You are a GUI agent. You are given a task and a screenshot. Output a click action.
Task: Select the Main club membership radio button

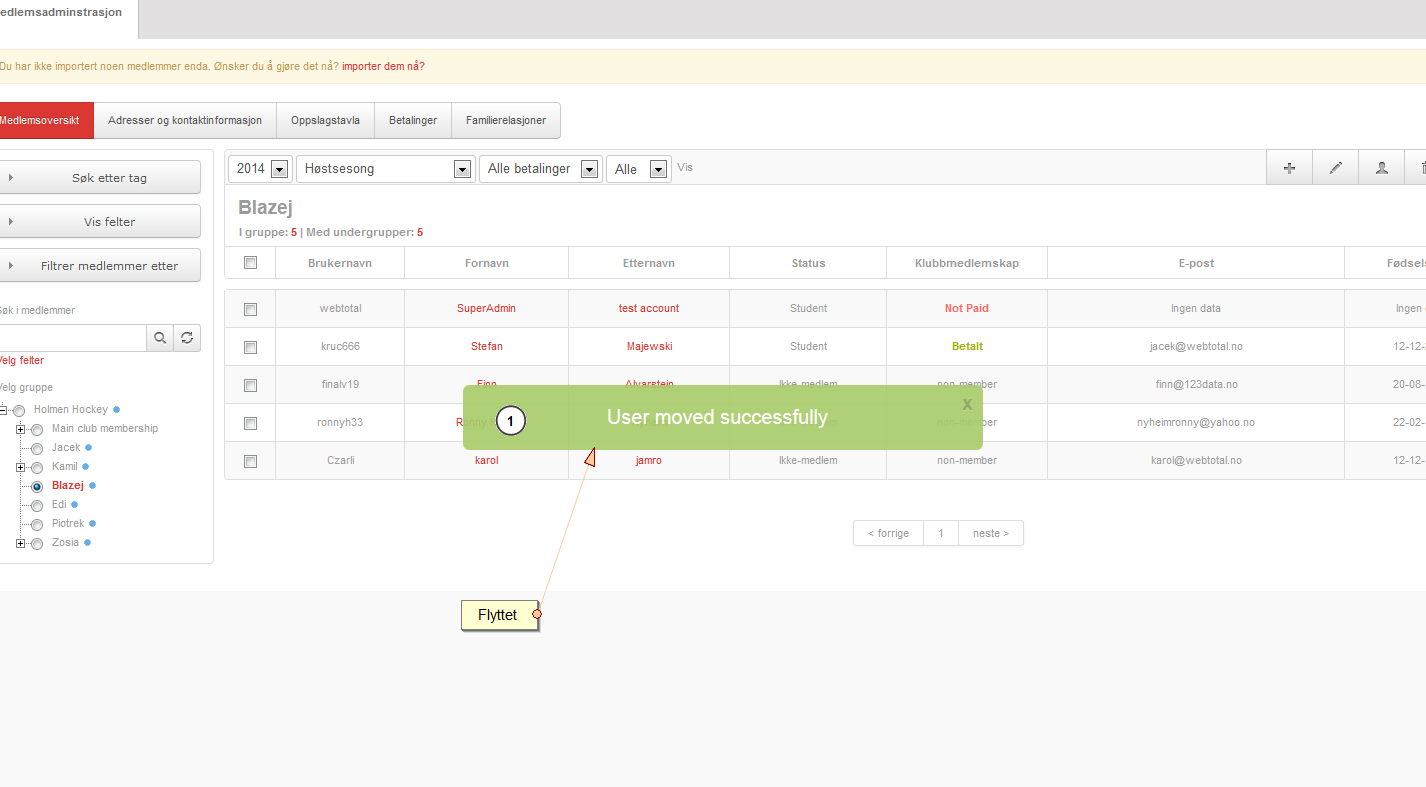coord(37,429)
